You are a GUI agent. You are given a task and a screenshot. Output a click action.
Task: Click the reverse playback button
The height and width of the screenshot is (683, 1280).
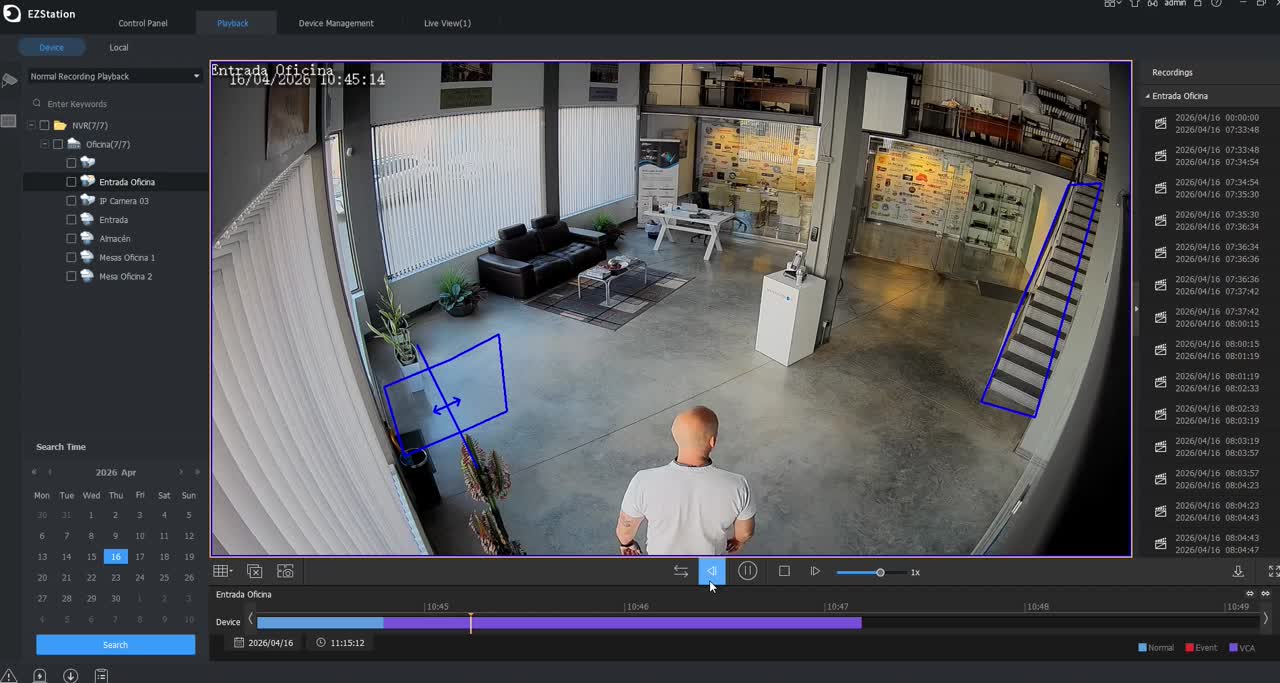(x=712, y=571)
